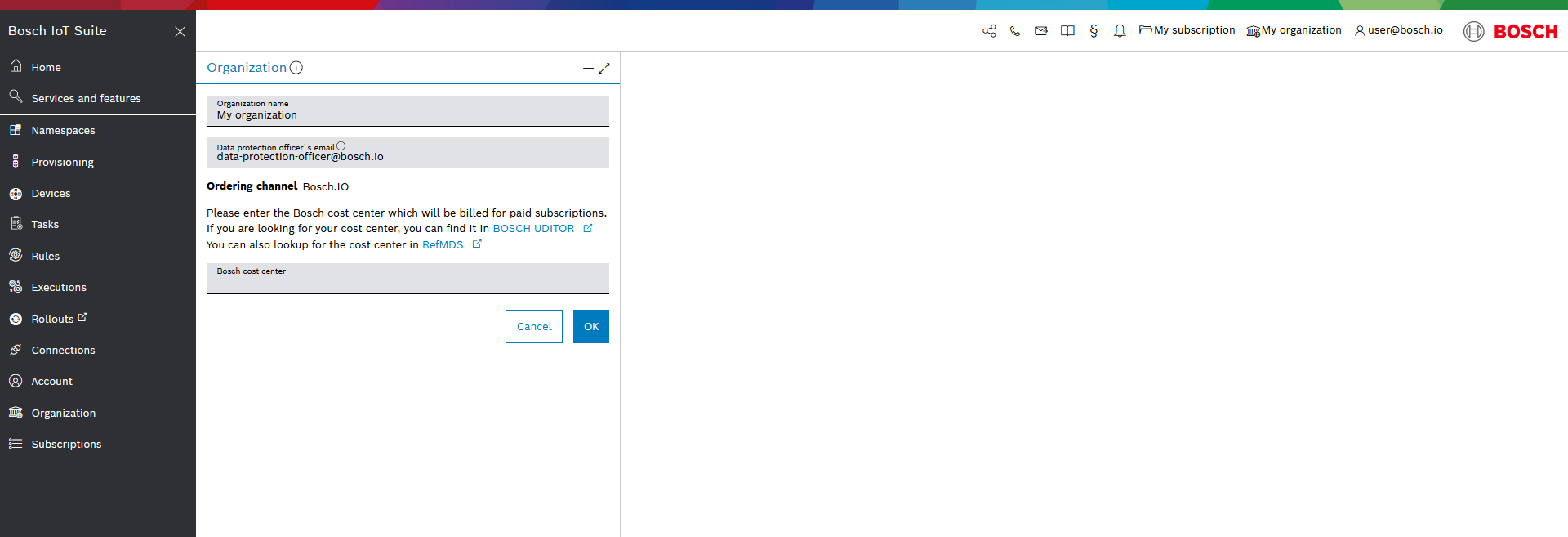This screenshot has height=537, width=1568.
Task: Open the user@bosch.io account menu
Action: (x=1399, y=30)
